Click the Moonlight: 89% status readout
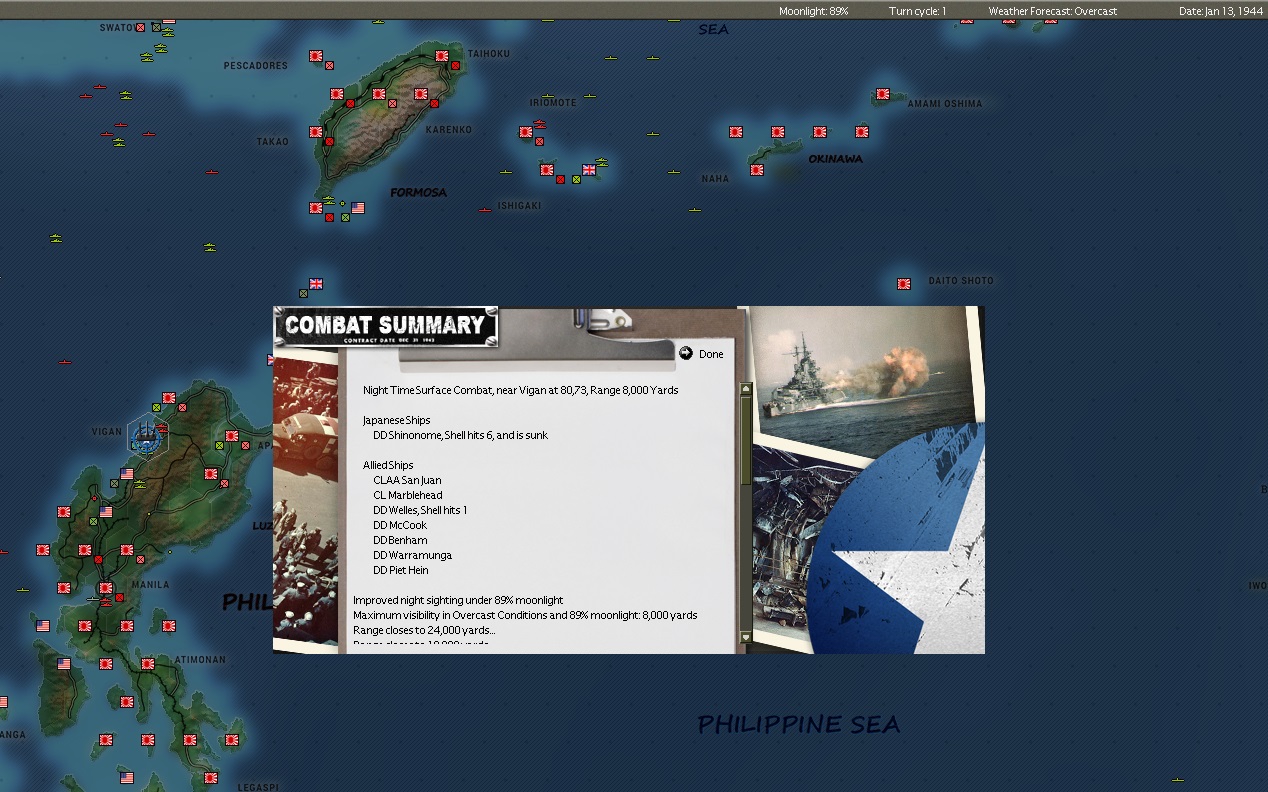Screen dimensions: 1268x792 pos(814,11)
